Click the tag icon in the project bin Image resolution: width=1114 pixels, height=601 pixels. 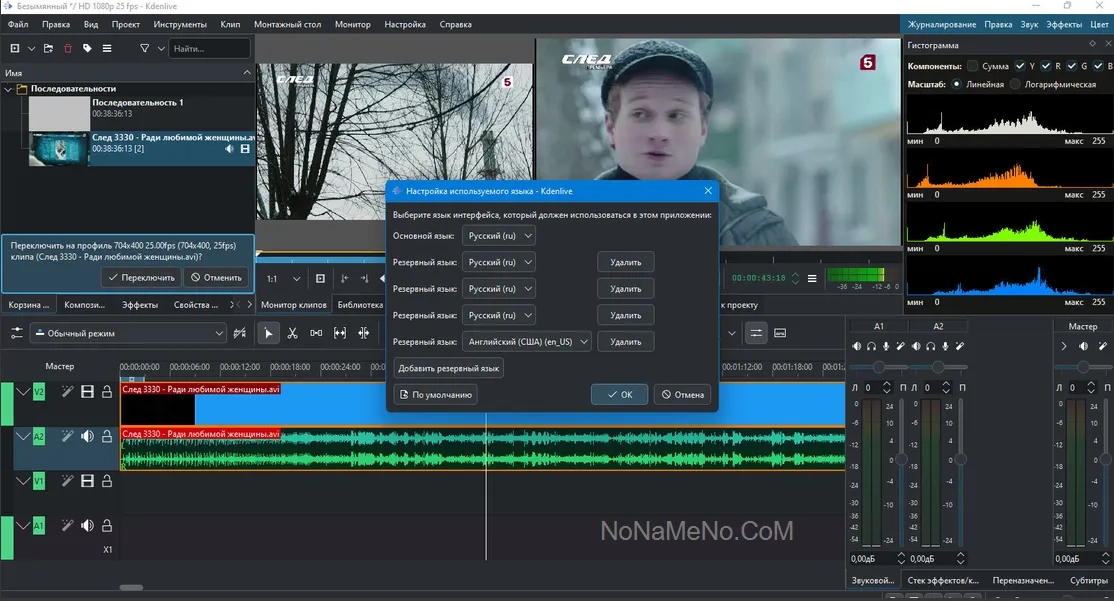click(x=87, y=48)
